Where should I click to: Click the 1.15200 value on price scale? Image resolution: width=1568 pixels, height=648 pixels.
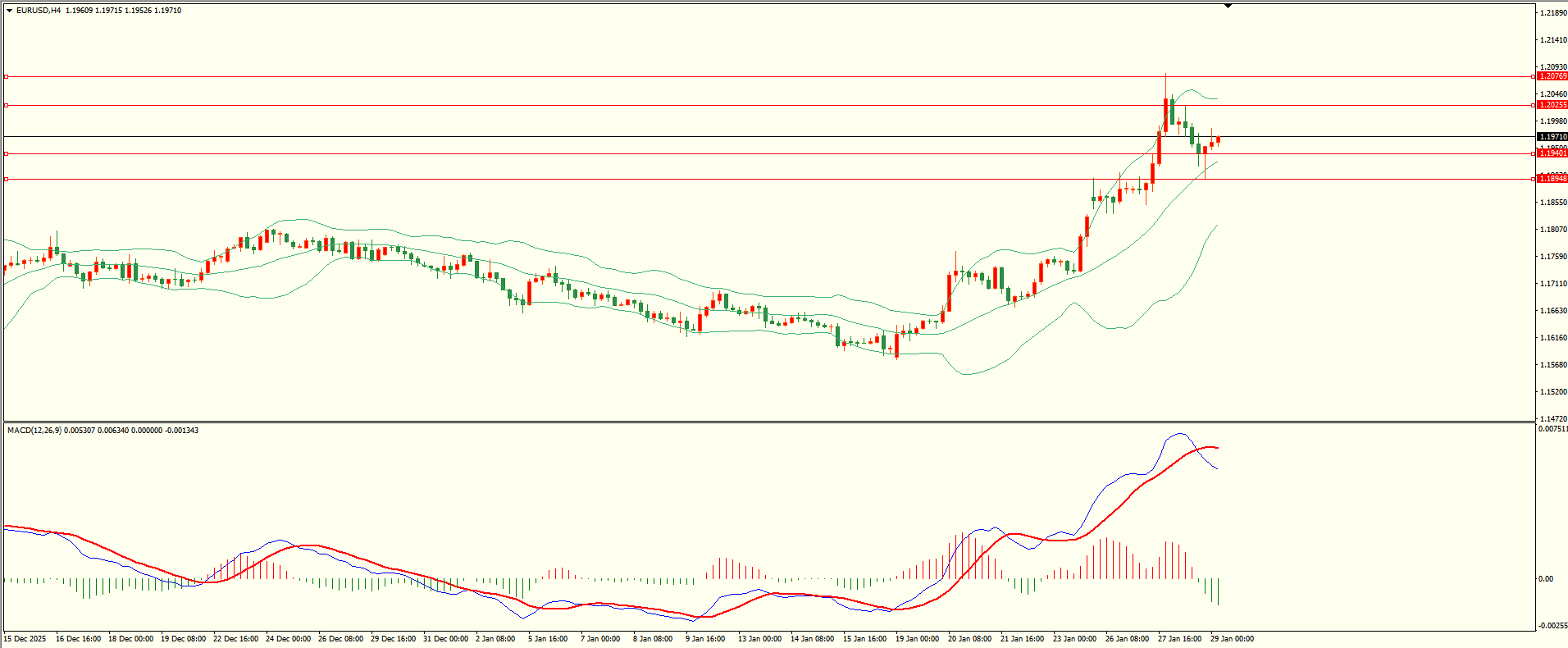pyautogui.click(x=1553, y=392)
